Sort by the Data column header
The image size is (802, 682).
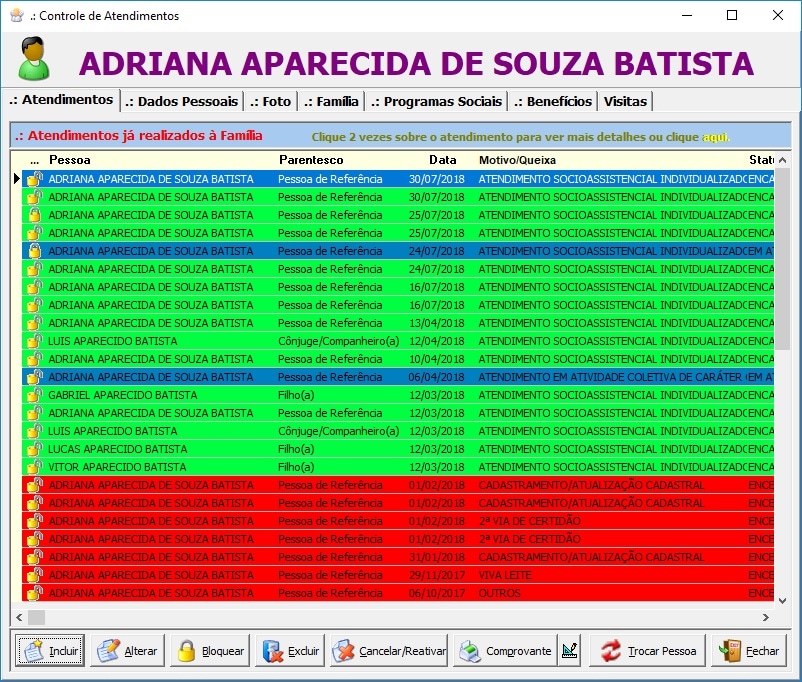point(442,159)
